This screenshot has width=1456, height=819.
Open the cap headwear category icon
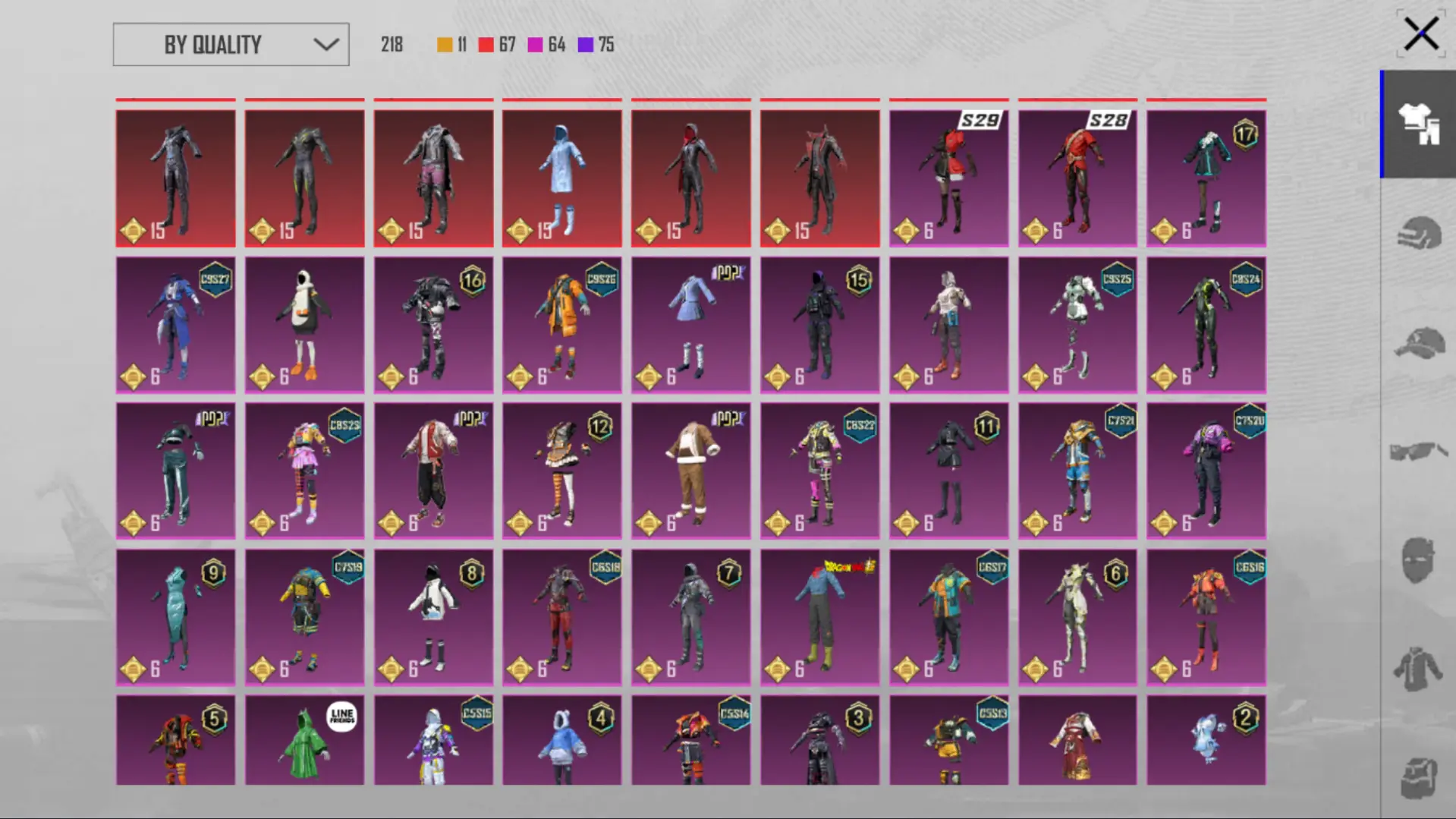(1418, 342)
